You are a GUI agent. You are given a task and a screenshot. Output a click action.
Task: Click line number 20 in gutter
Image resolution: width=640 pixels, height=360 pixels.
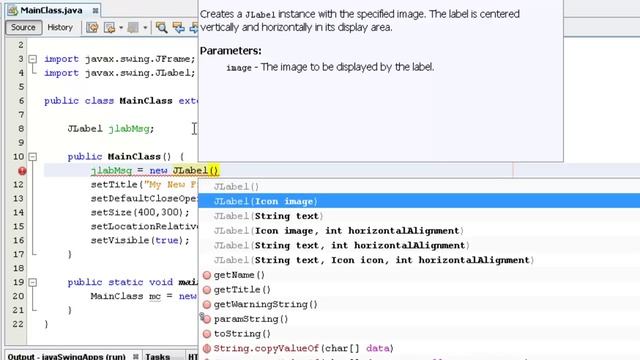click(18, 296)
